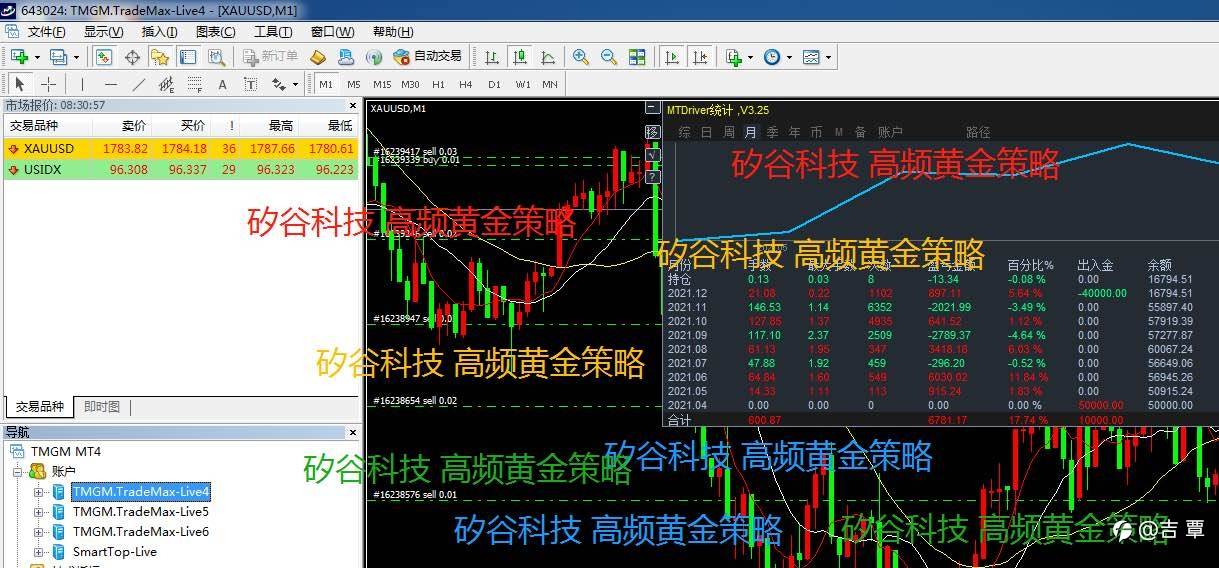
Task: Open the 文件(F) menu
Action: coord(47,31)
